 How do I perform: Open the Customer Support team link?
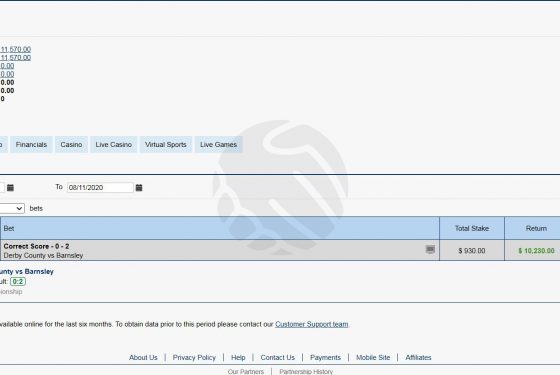click(x=312, y=324)
